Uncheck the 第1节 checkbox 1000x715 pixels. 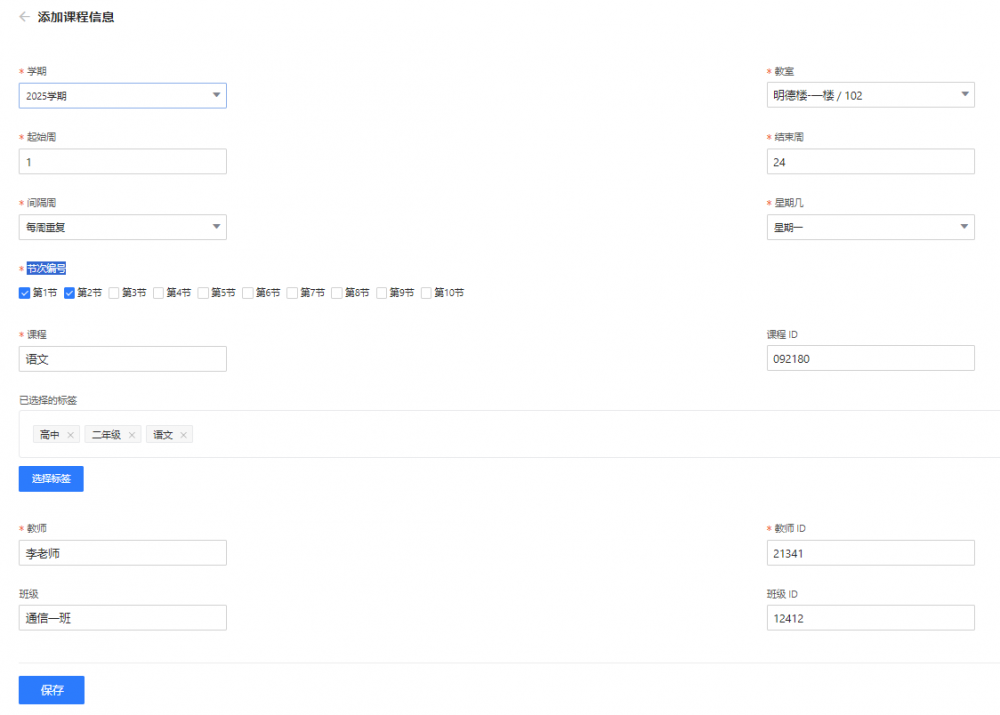[x=25, y=293]
